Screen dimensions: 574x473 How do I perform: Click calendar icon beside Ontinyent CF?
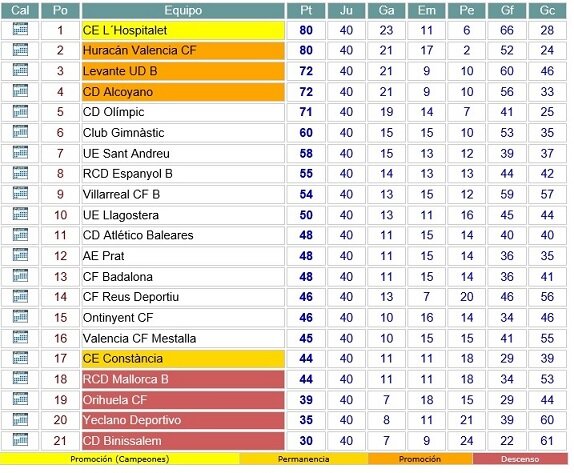click(x=20, y=317)
